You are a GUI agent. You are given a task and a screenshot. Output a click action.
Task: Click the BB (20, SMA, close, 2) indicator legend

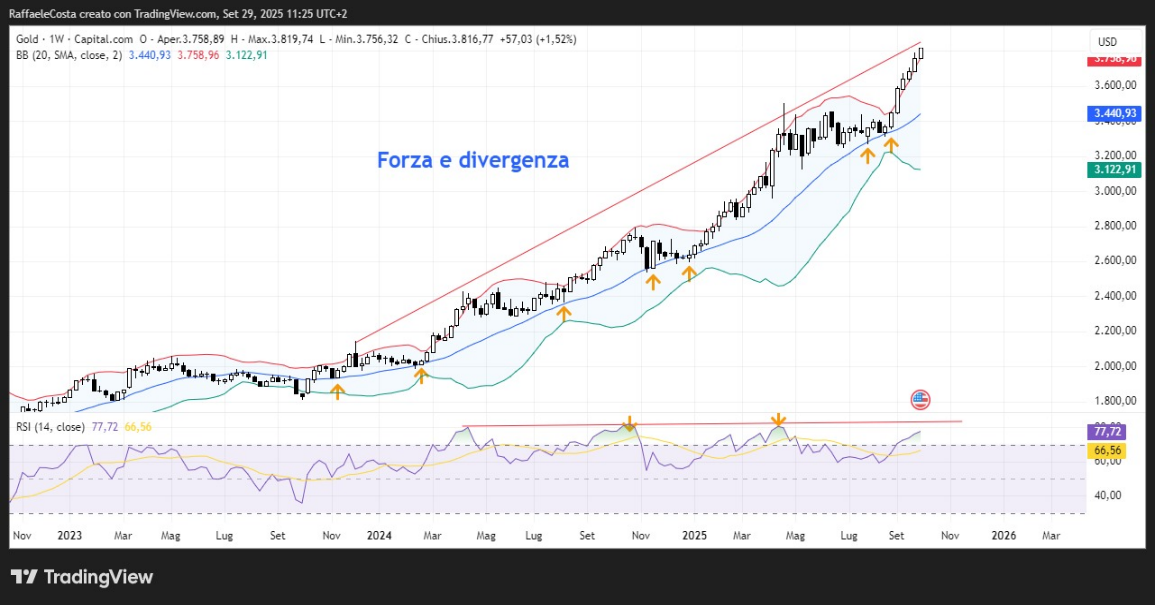[68, 54]
